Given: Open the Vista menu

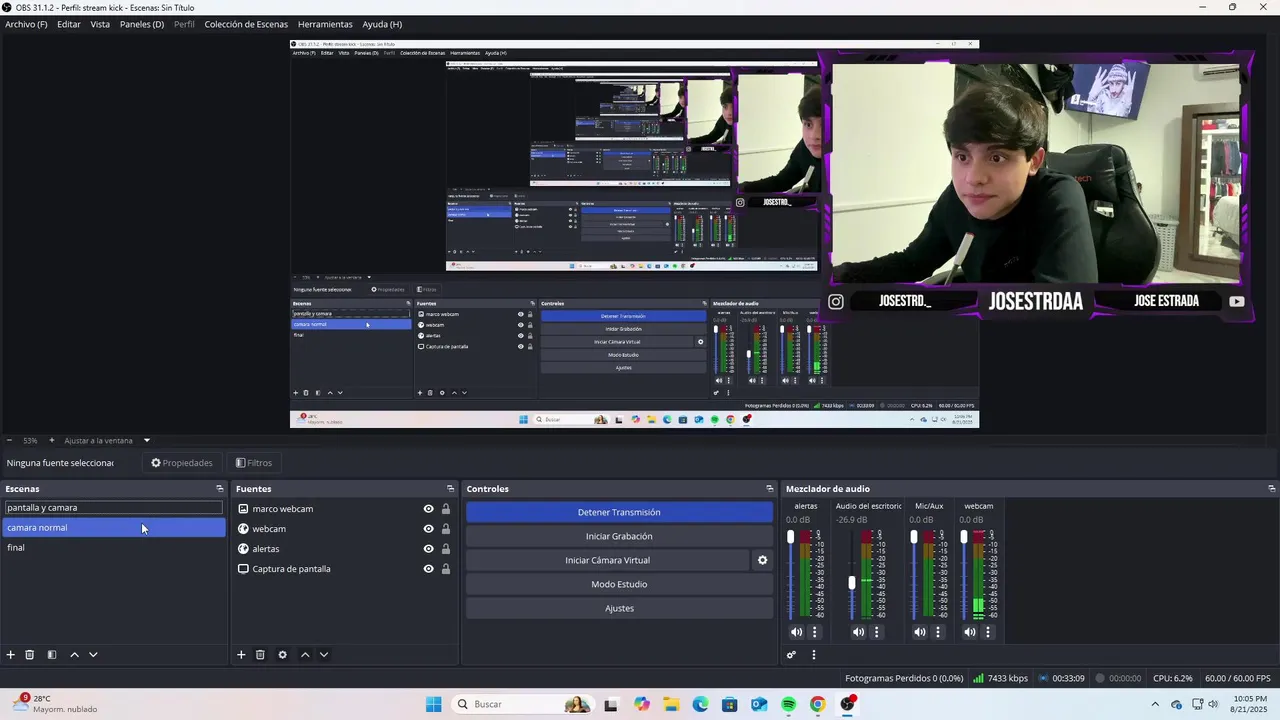Looking at the screenshot, I should (100, 24).
